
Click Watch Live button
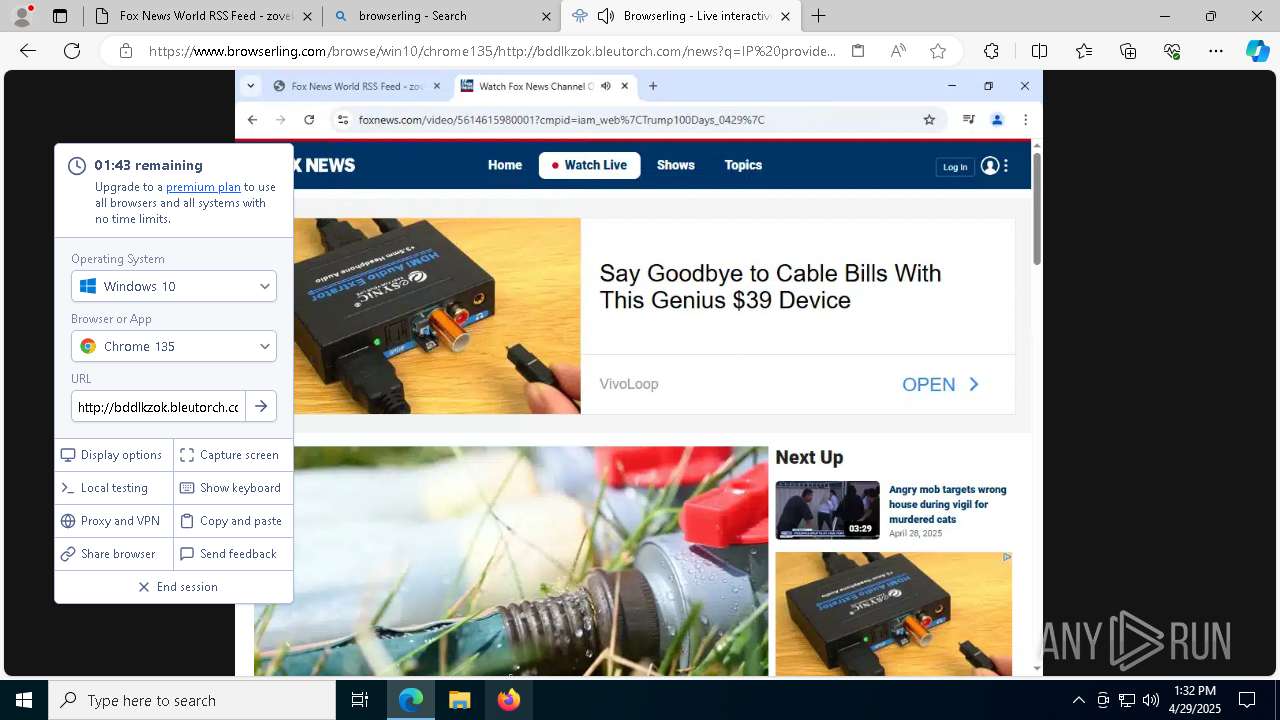coord(589,165)
